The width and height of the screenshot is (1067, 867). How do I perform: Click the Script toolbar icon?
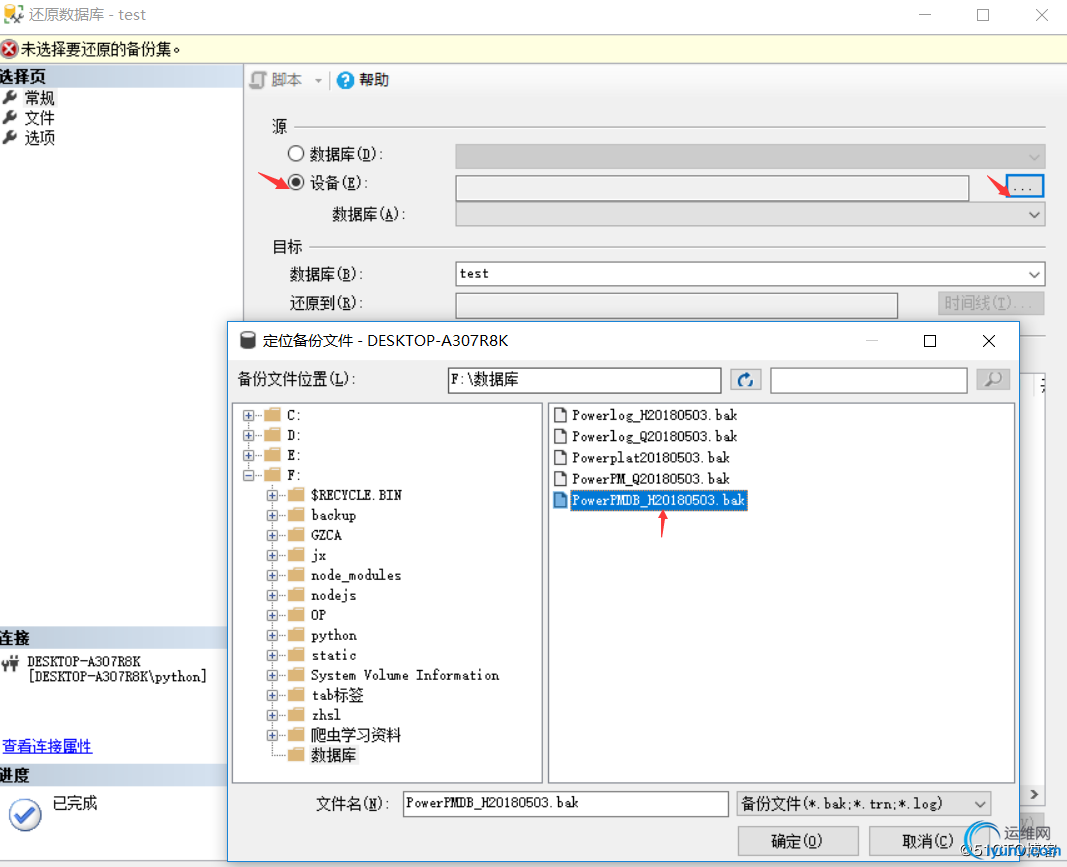(x=258, y=80)
